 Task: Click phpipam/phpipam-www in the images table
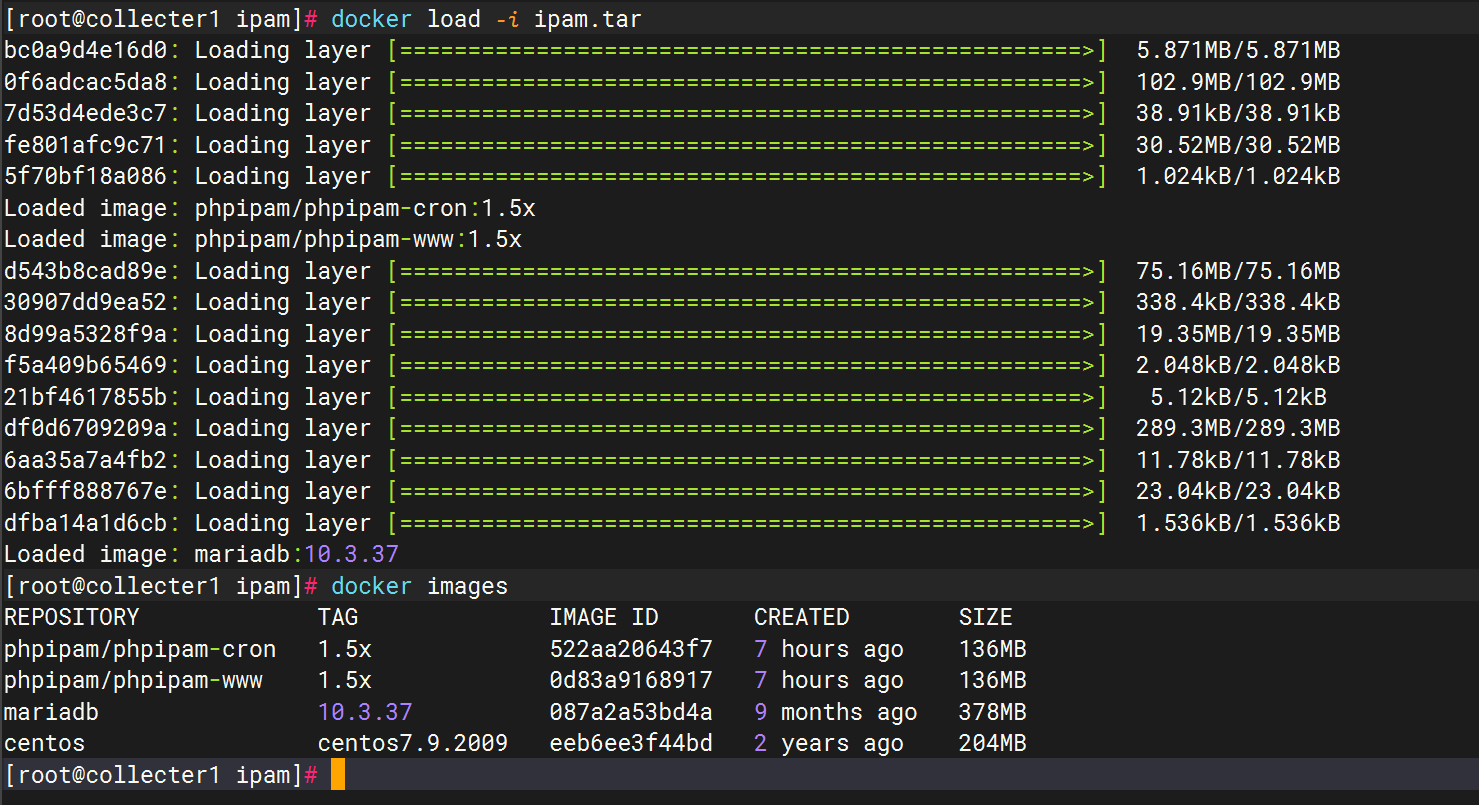click(133, 680)
